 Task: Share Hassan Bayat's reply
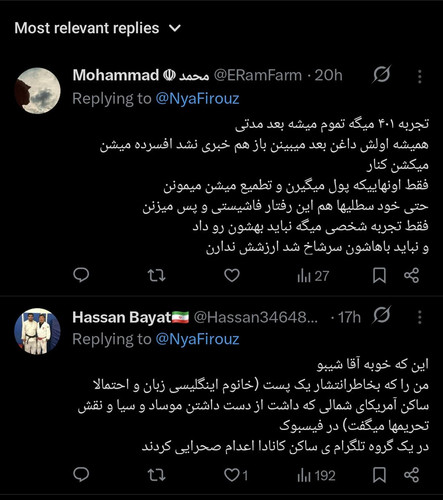tap(411, 475)
